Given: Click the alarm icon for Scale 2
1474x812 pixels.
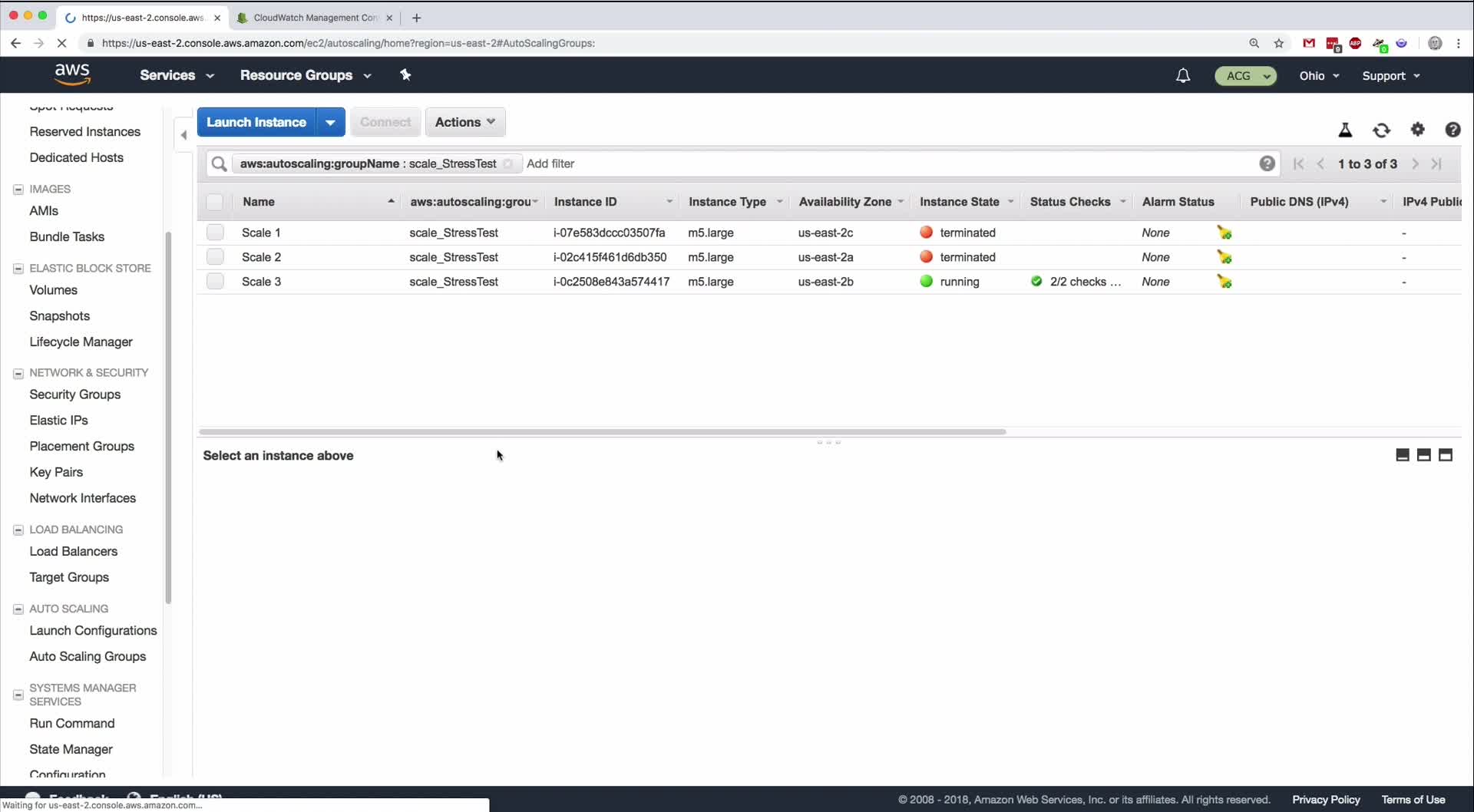Looking at the screenshot, I should tap(1224, 257).
